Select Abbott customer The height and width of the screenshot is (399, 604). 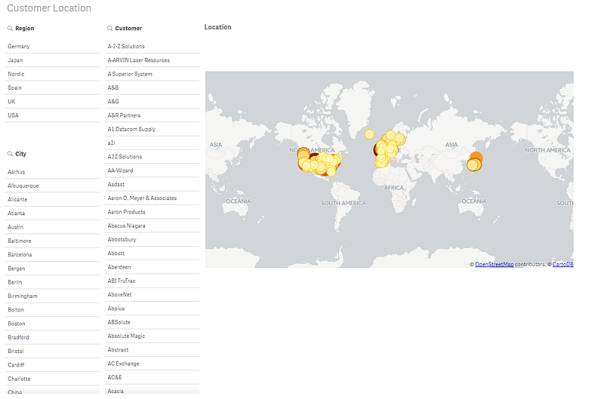point(152,253)
